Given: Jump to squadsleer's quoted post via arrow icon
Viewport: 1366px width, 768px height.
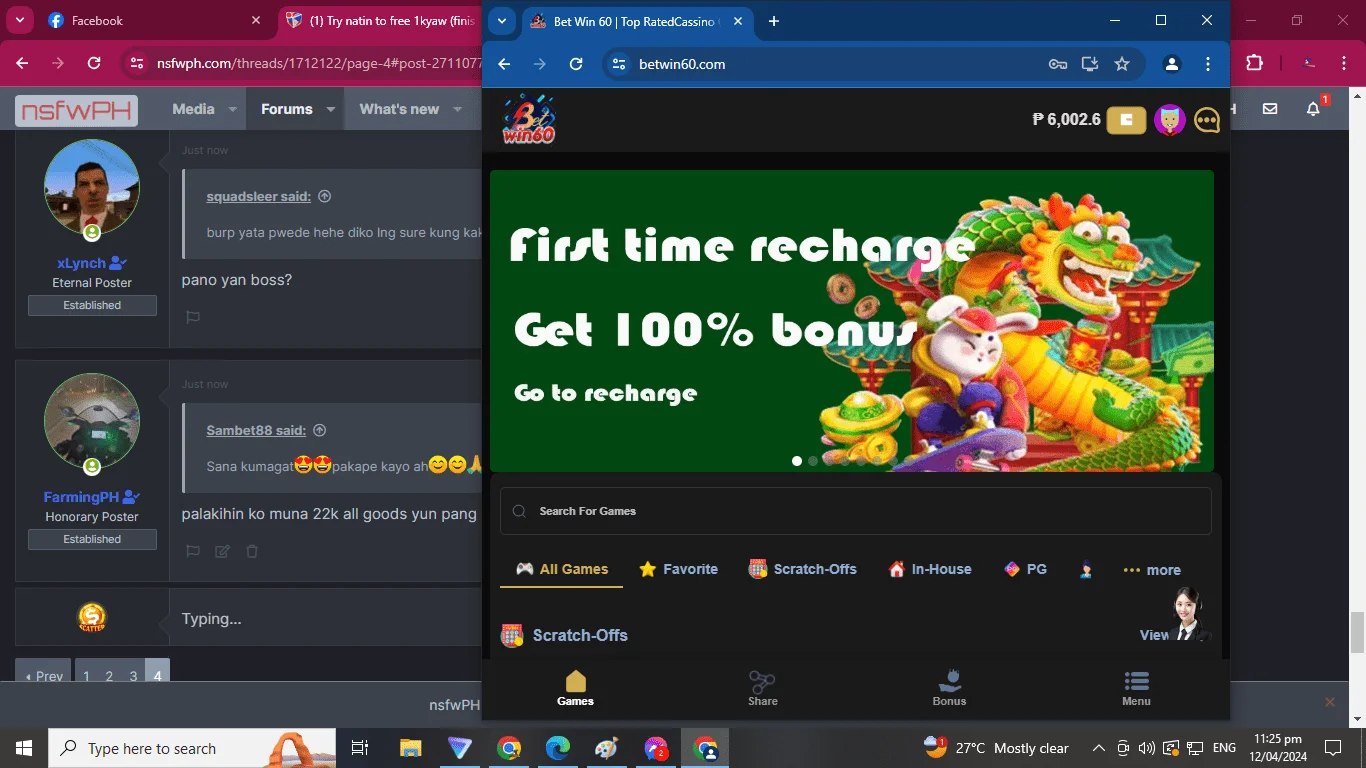Looking at the screenshot, I should point(324,197).
